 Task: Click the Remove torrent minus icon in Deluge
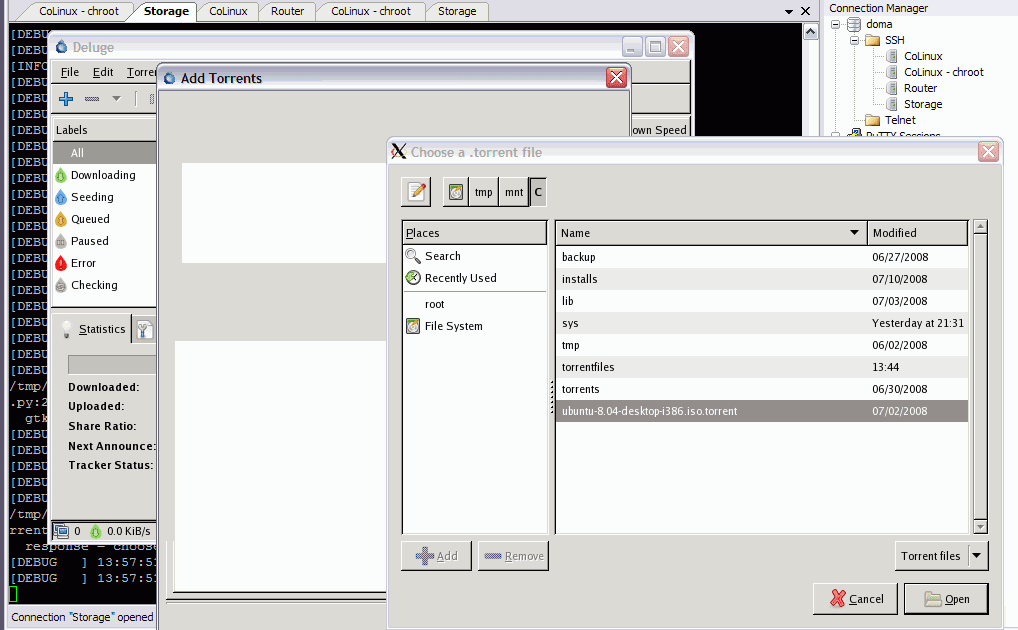point(92,99)
